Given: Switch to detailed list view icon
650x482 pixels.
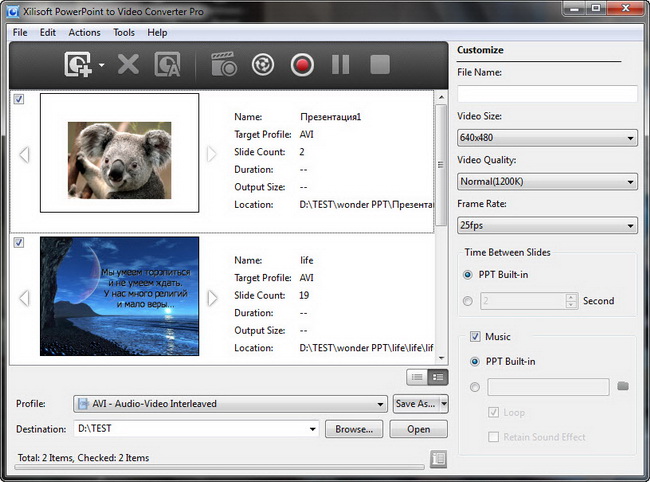Looking at the screenshot, I should coord(437,377).
